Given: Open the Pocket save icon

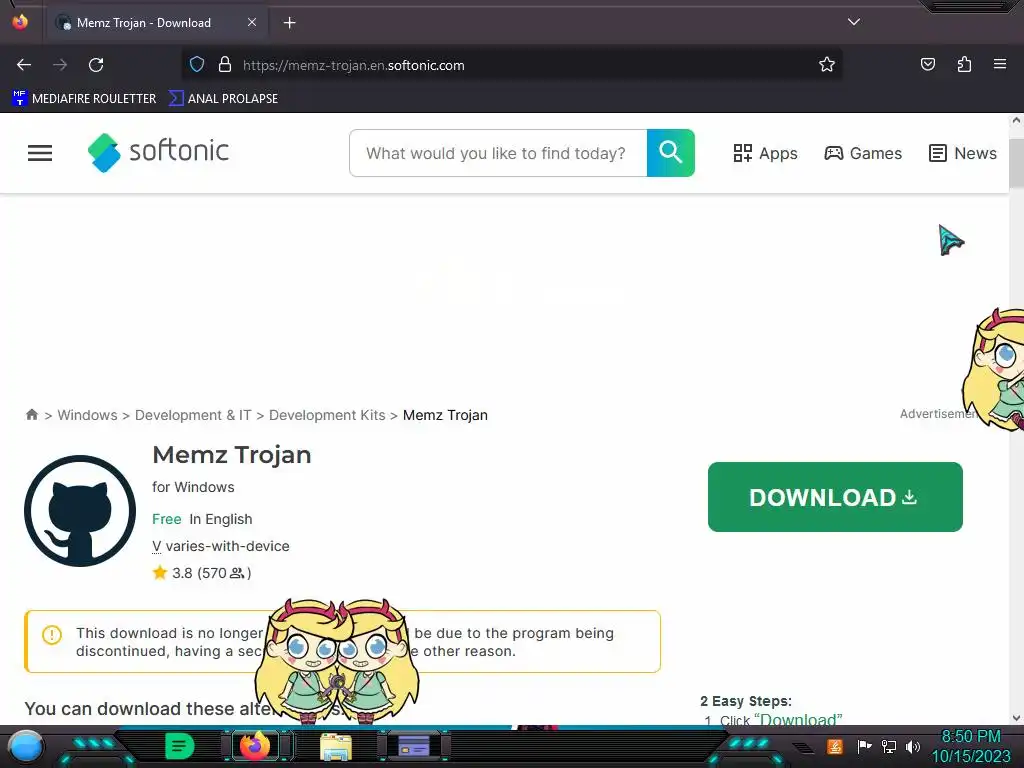Looking at the screenshot, I should pos(927,65).
